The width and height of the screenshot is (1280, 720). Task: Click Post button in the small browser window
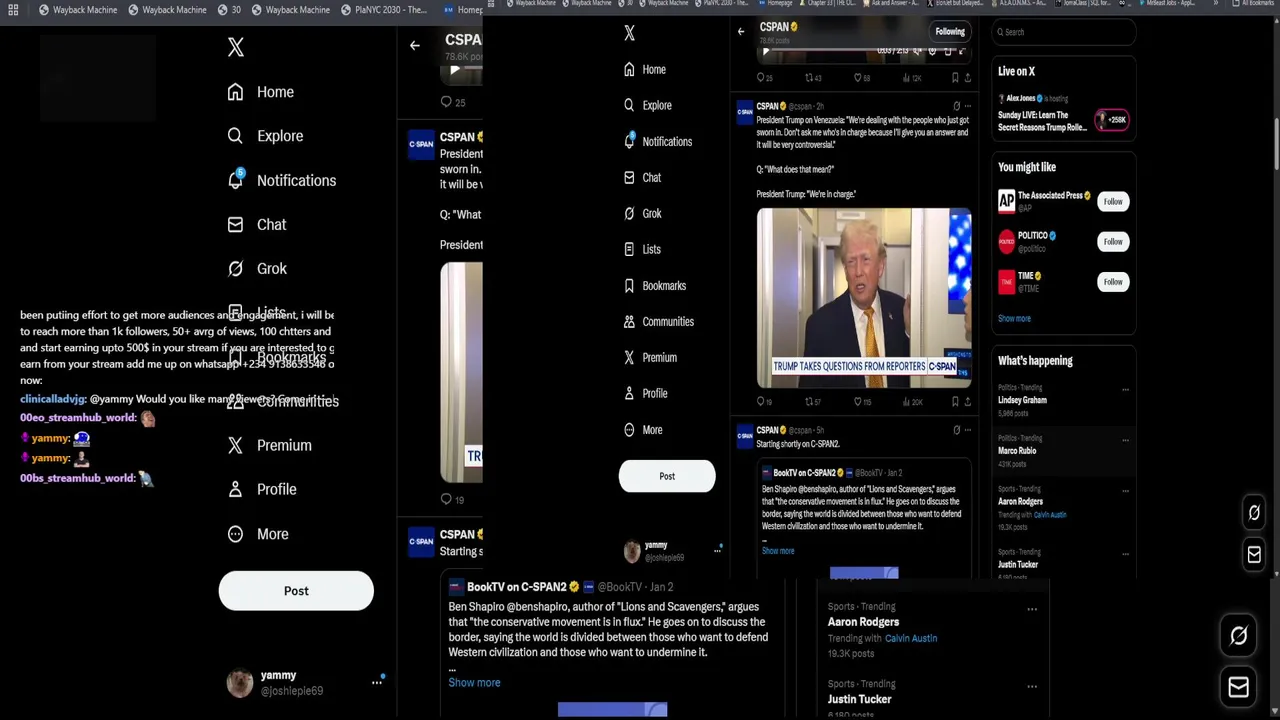[x=667, y=476]
